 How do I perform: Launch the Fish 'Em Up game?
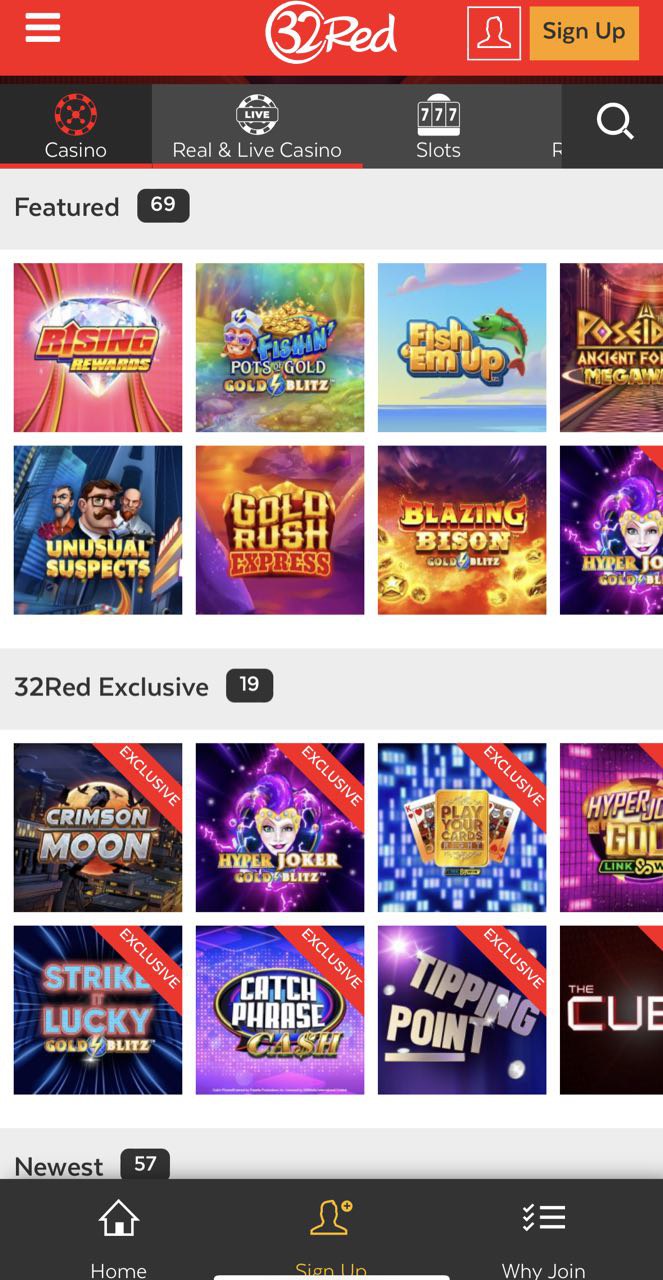(x=462, y=348)
